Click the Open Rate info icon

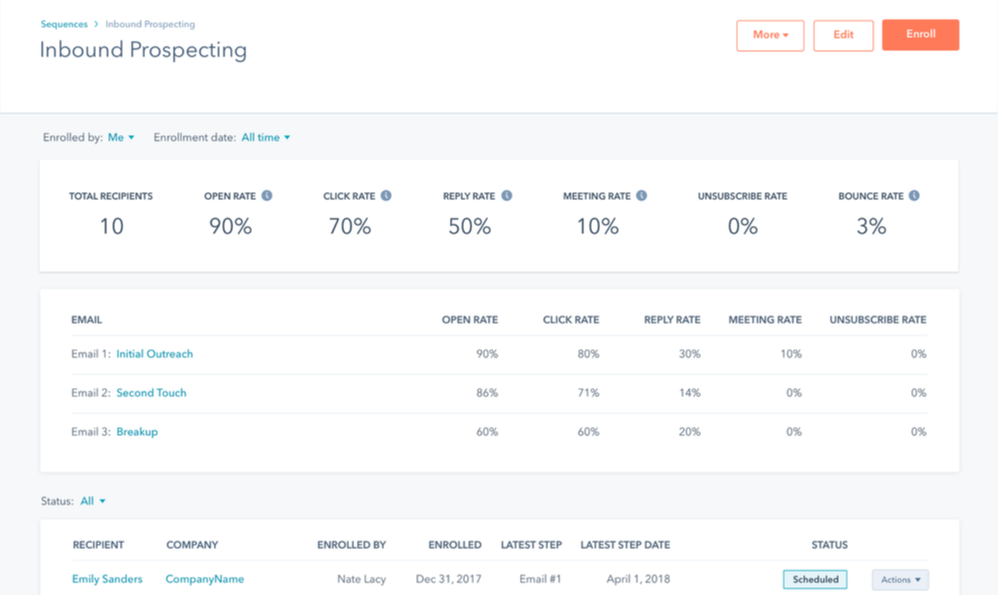[266, 196]
